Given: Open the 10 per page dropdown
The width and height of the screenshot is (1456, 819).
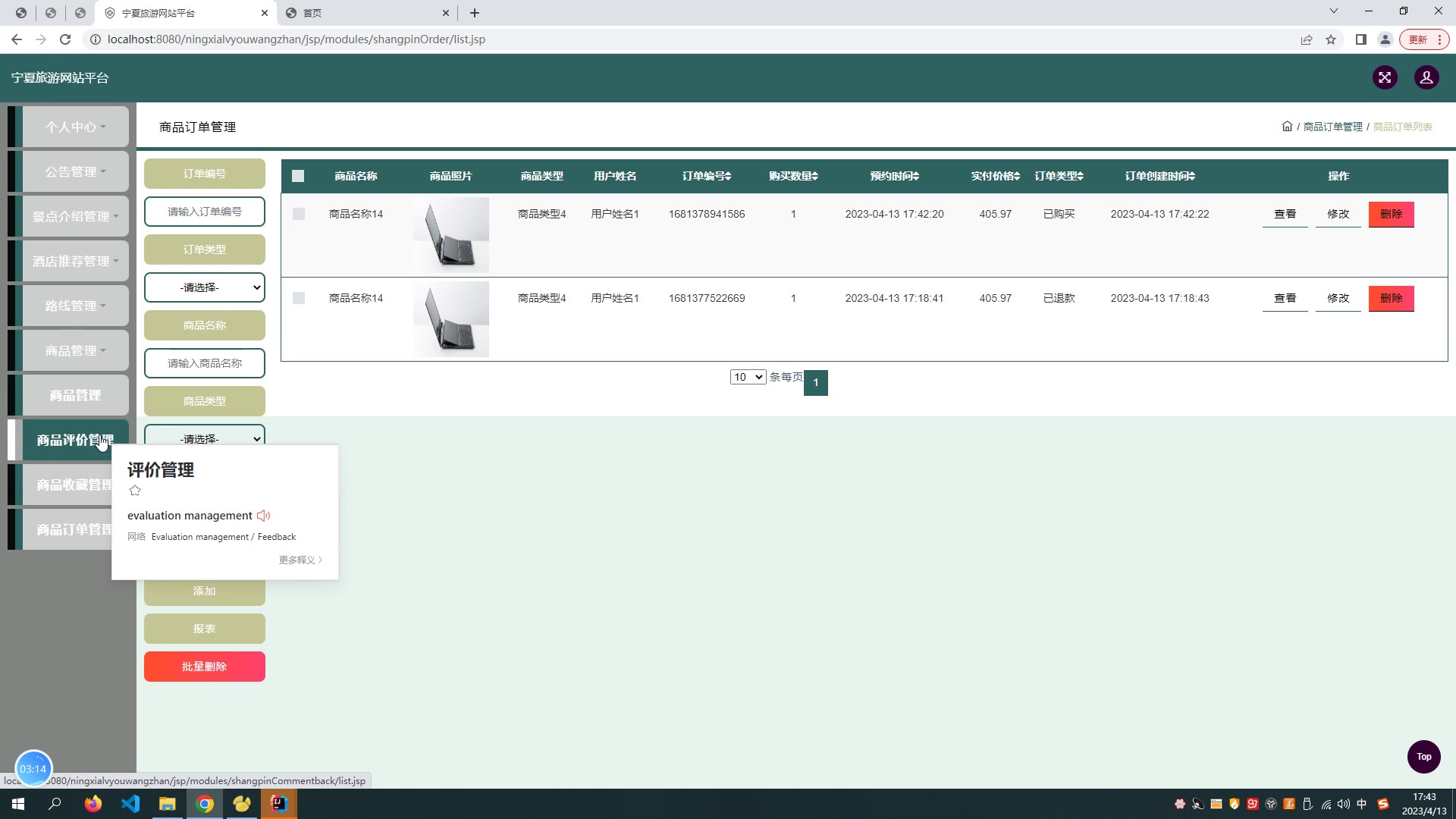Looking at the screenshot, I should [x=748, y=377].
